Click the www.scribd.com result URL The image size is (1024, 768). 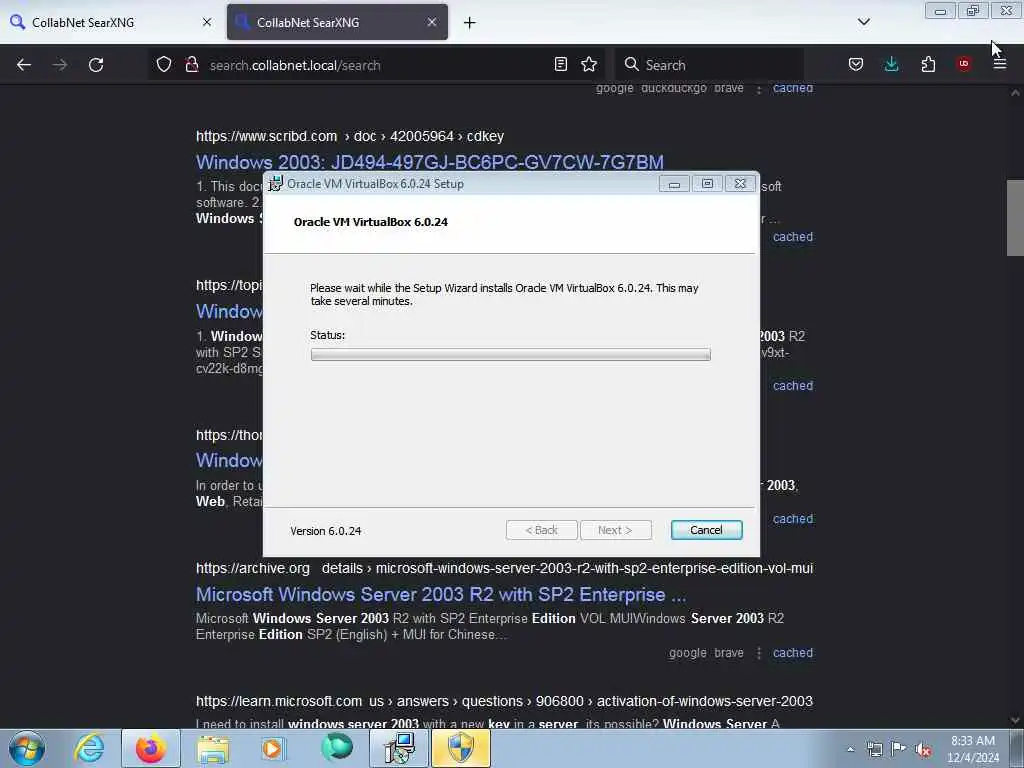coord(350,136)
